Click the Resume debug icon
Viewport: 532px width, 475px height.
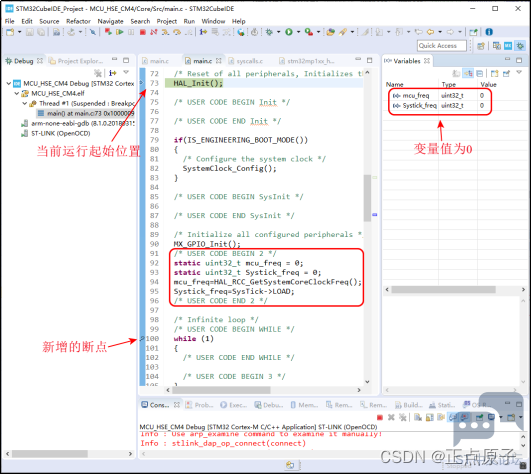point(119,32)
